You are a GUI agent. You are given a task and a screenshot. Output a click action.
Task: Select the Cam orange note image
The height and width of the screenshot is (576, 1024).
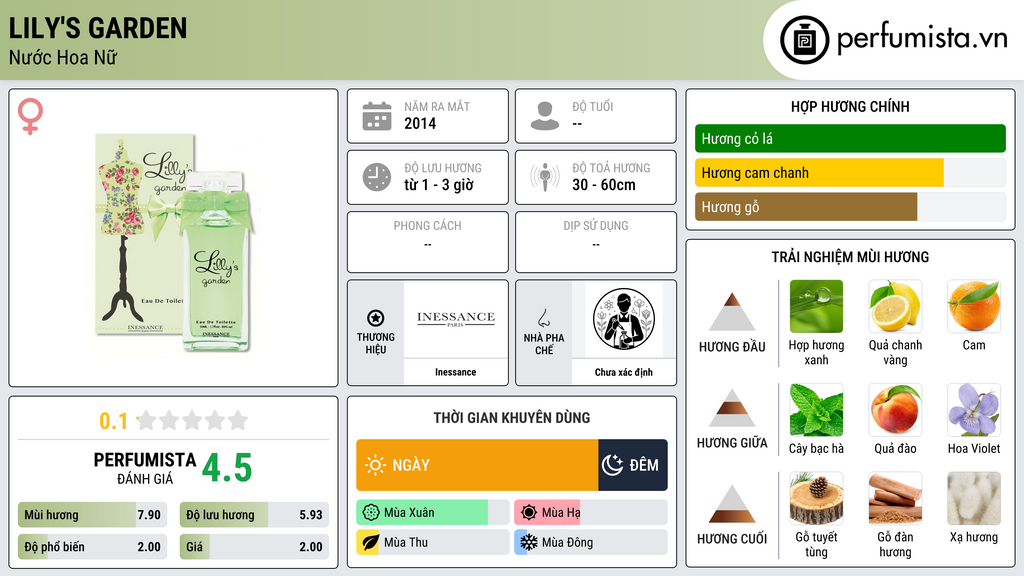(x=974, y=306)
